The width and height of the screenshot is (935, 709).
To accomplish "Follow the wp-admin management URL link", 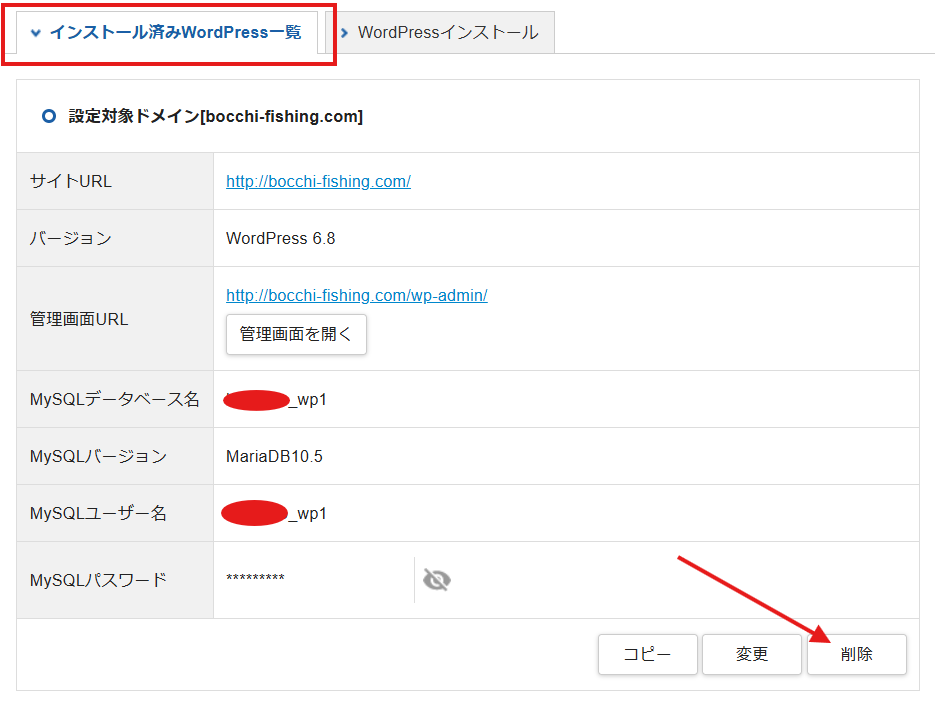I will (356, 295).
